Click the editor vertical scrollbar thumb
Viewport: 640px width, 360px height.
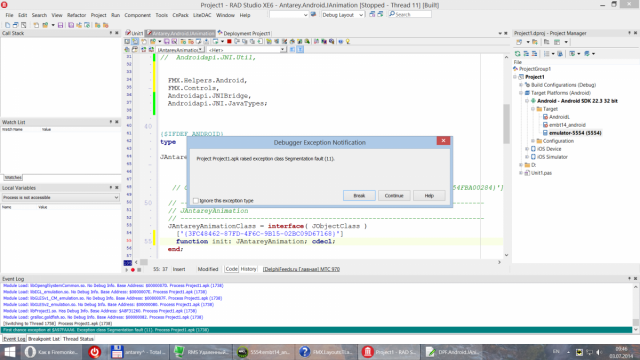(x=507, y=124)
